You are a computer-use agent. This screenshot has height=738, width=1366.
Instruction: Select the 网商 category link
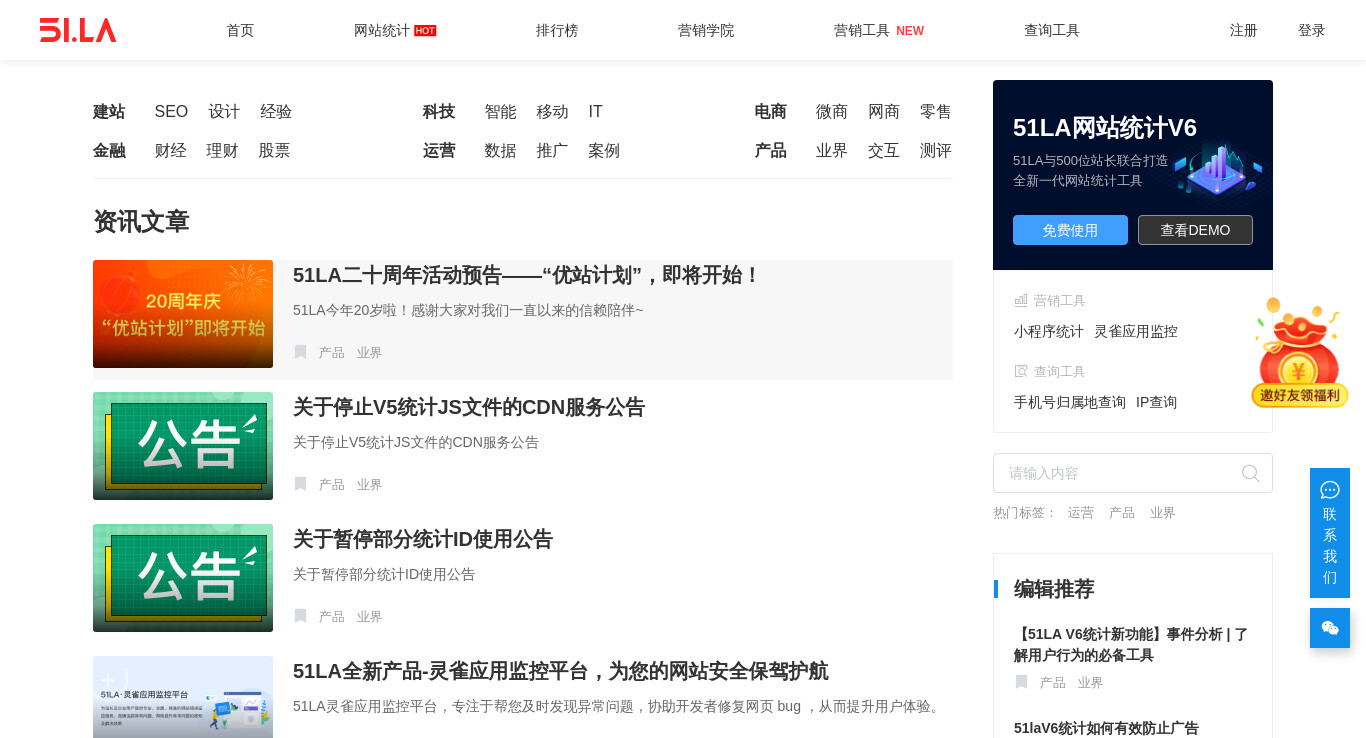click(884, 112)
